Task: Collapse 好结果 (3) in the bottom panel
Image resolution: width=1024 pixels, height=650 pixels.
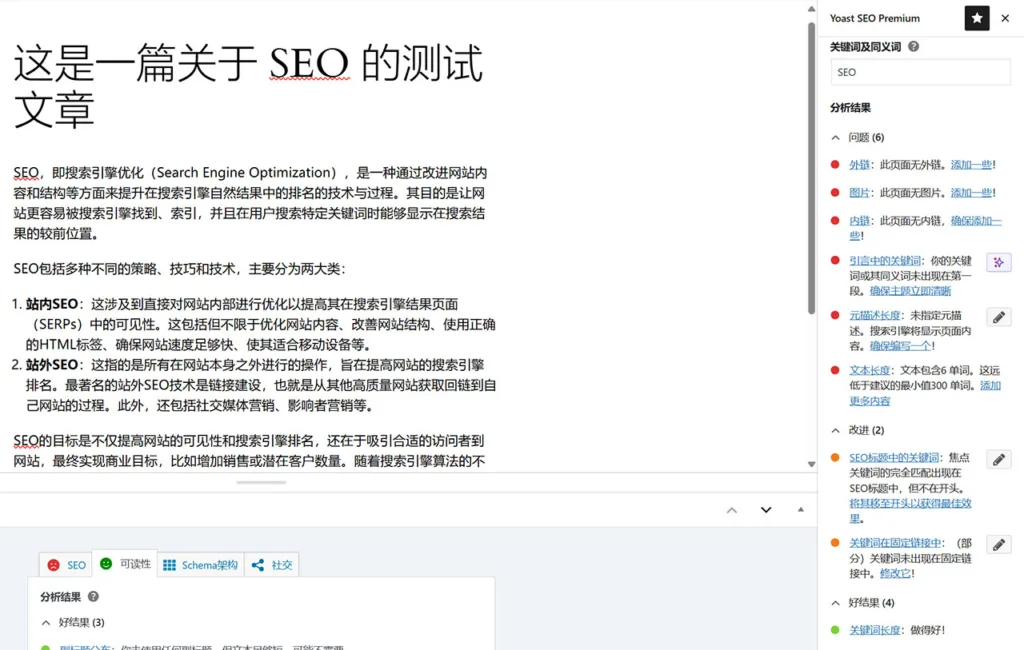Action: pyautogui.click(x=45, y=622)
